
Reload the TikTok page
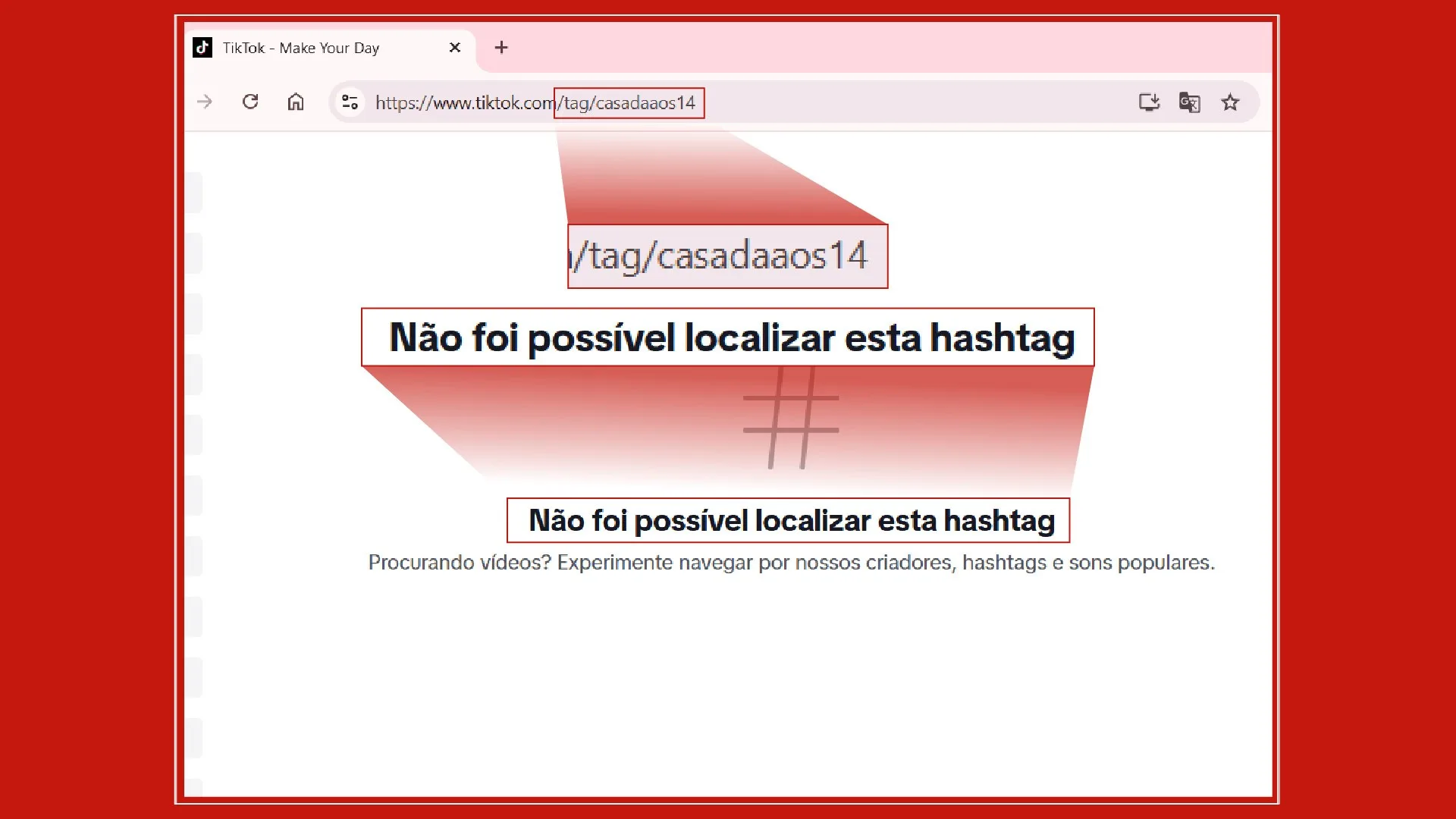(x=251, y=102)
